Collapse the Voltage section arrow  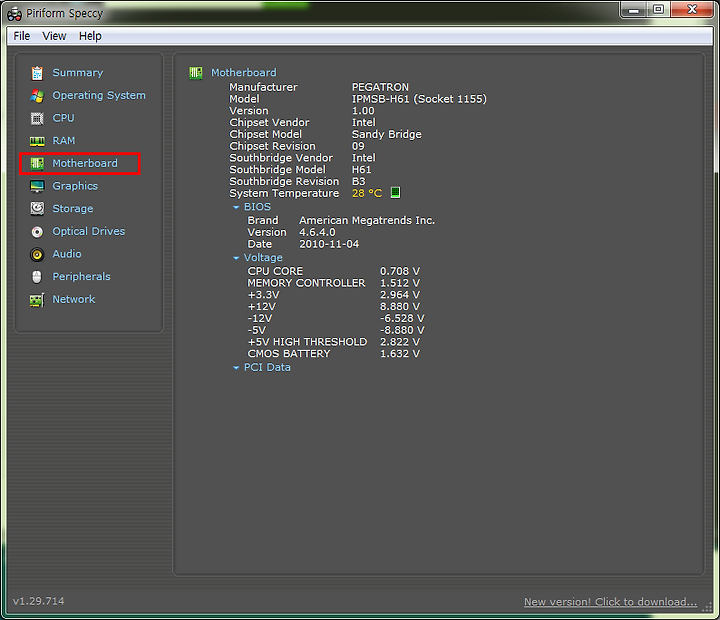[x=236, y=258]
